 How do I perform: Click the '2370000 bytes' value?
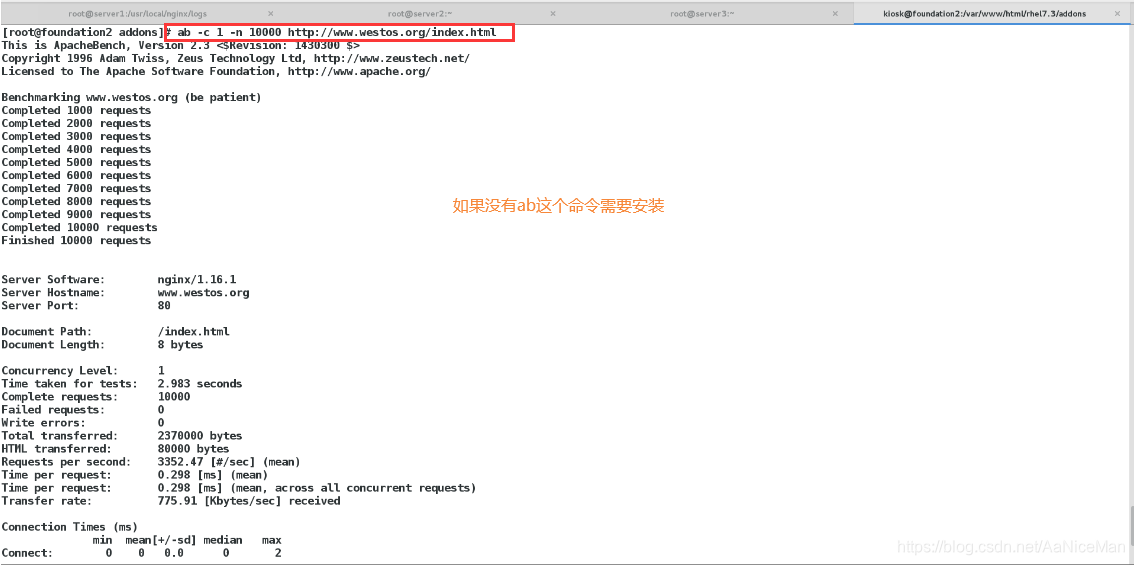pyautogui.click(x=200, y=436)
